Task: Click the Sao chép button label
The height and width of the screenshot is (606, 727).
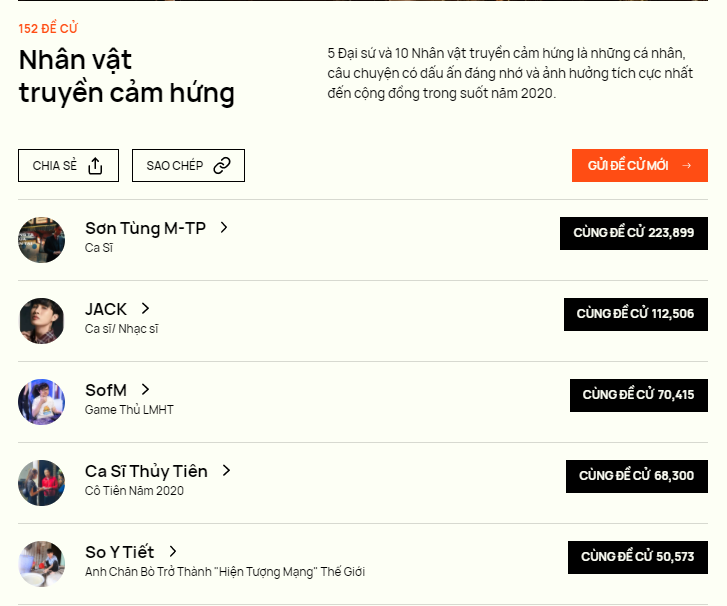Action: tap(175, 166)
